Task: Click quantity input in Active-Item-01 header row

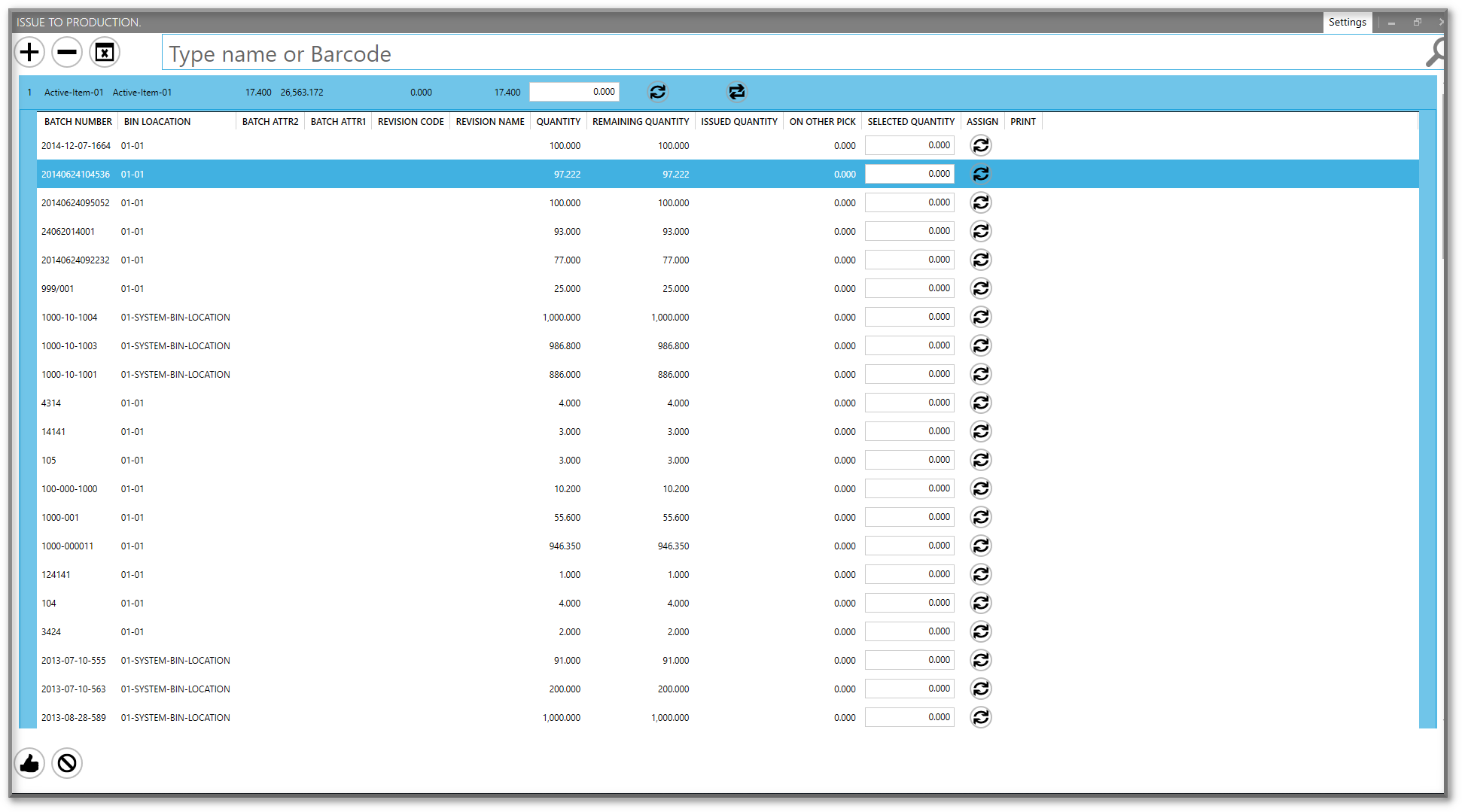Action: (574, 92)
